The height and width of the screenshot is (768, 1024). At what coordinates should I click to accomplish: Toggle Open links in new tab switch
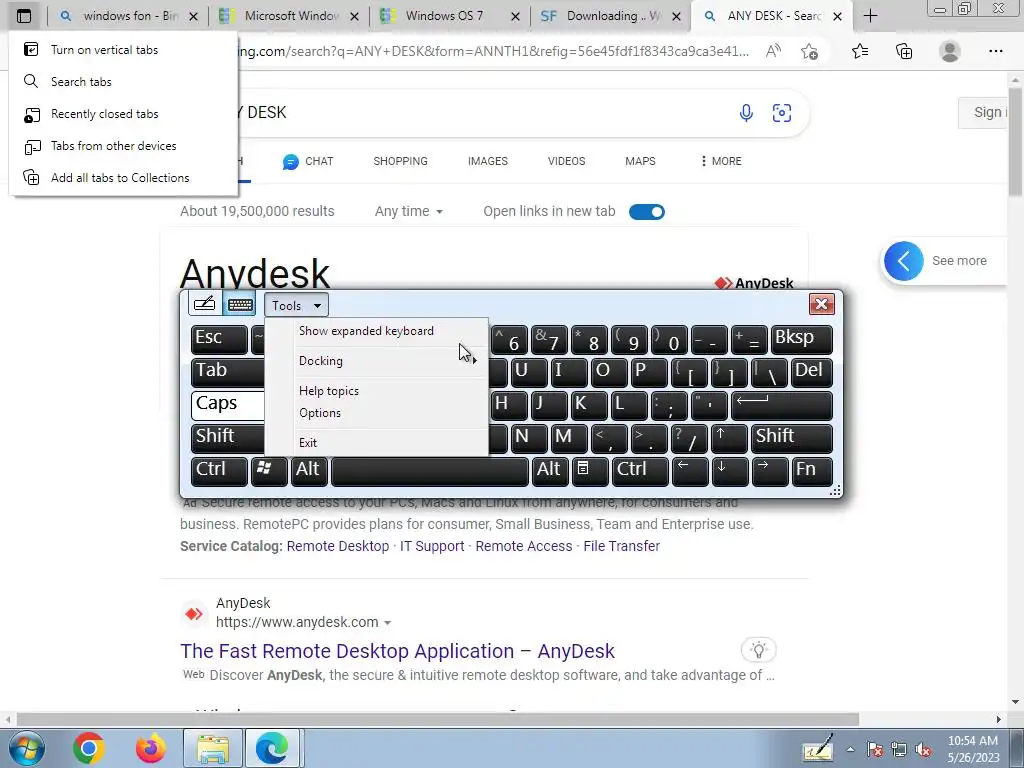[647, 212]
